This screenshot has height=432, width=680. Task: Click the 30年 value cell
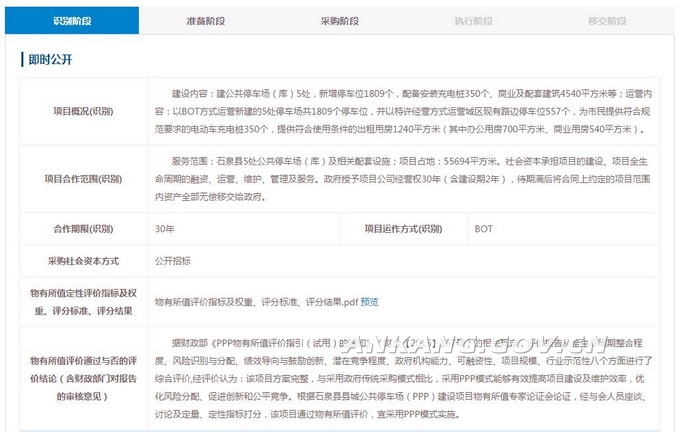[244, 229]
